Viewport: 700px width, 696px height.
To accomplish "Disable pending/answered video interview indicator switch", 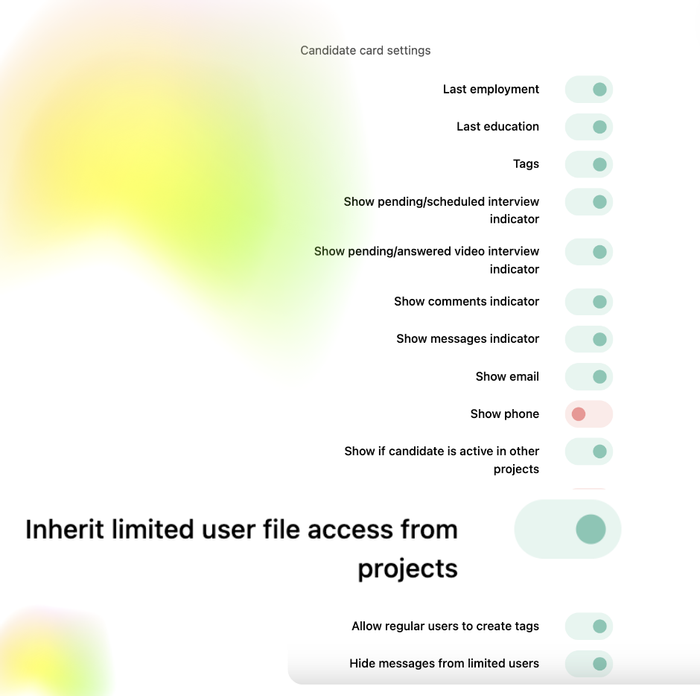I will point(588,252).
